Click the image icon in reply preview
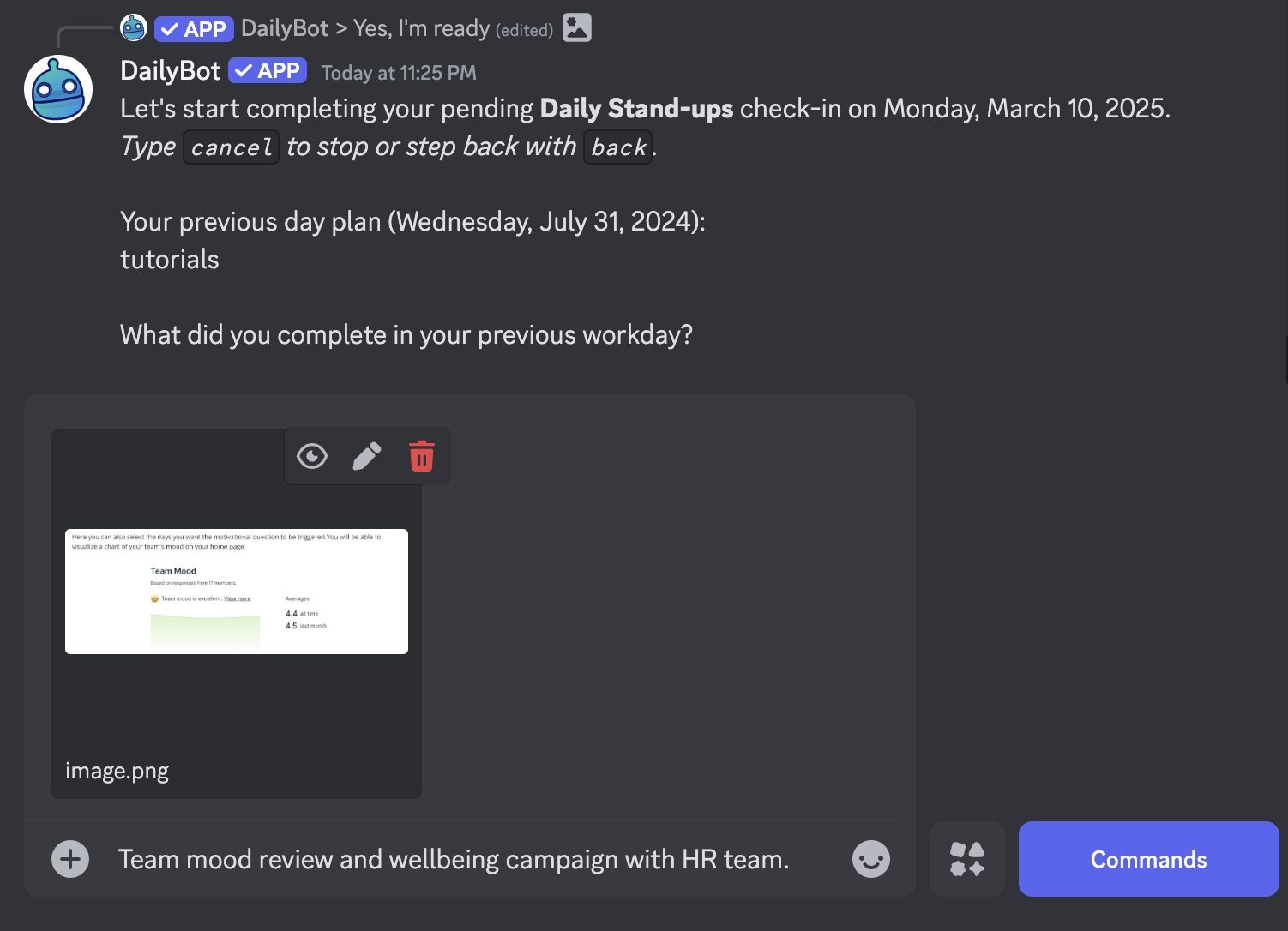1288x931 pixels. [x=577, y=27]
